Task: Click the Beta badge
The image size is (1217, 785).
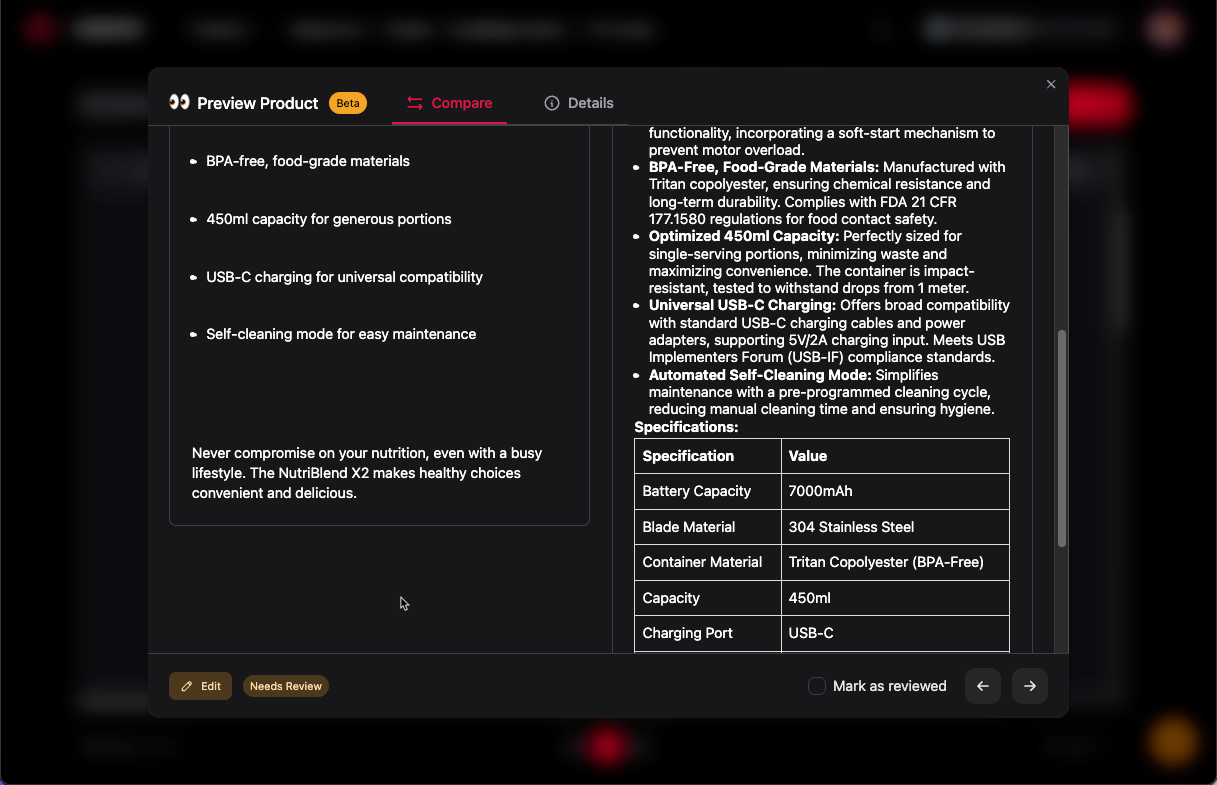Action: [x=348, y=103]
